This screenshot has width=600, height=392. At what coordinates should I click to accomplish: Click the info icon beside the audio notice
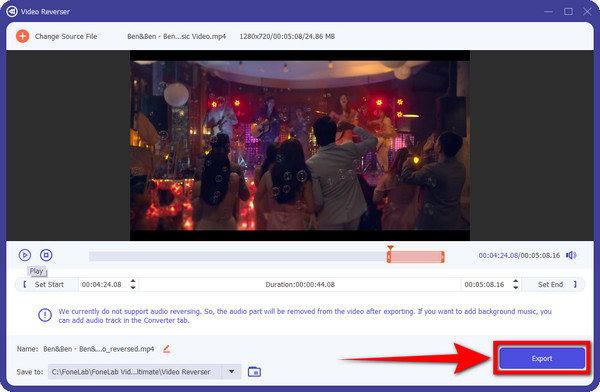coord(45,315)
